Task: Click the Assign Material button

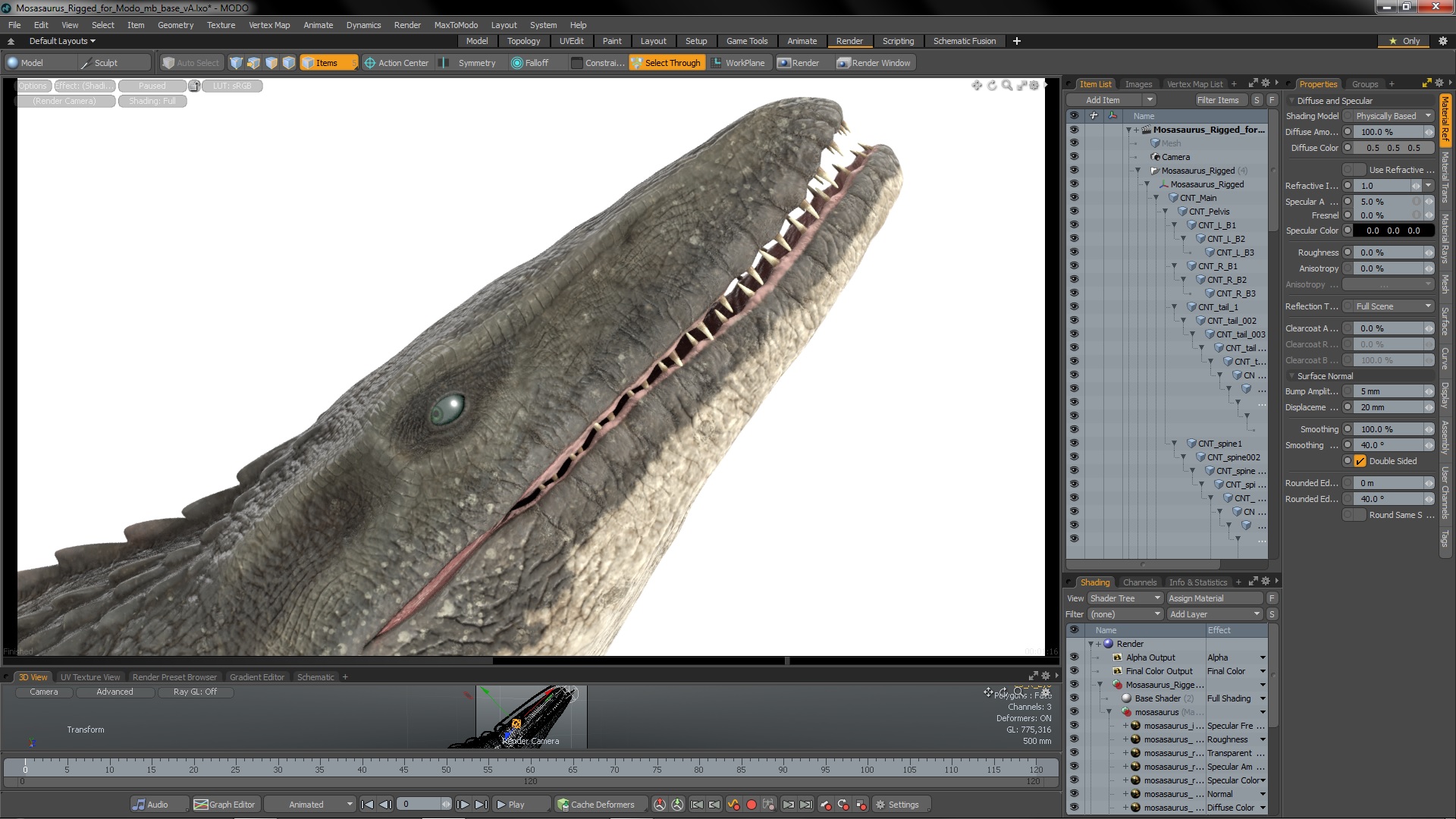Action: point(1215,598)
